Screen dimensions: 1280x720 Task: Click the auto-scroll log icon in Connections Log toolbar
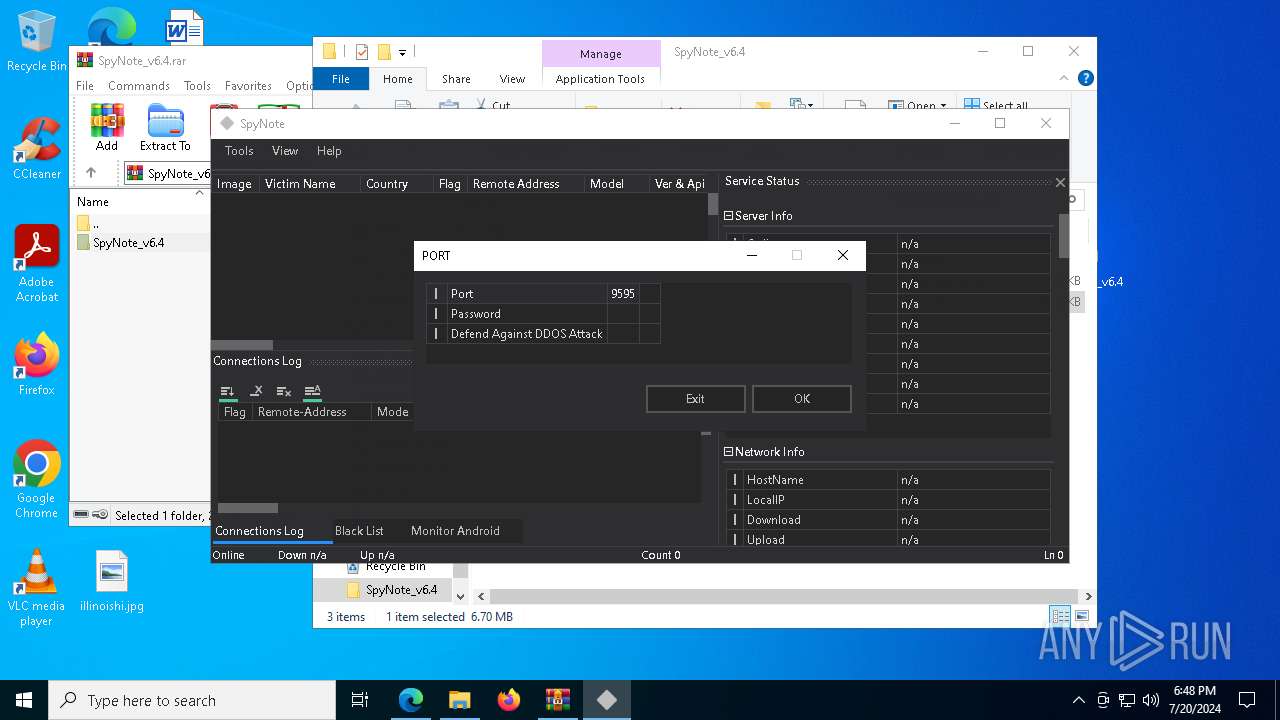pos(228,391)
